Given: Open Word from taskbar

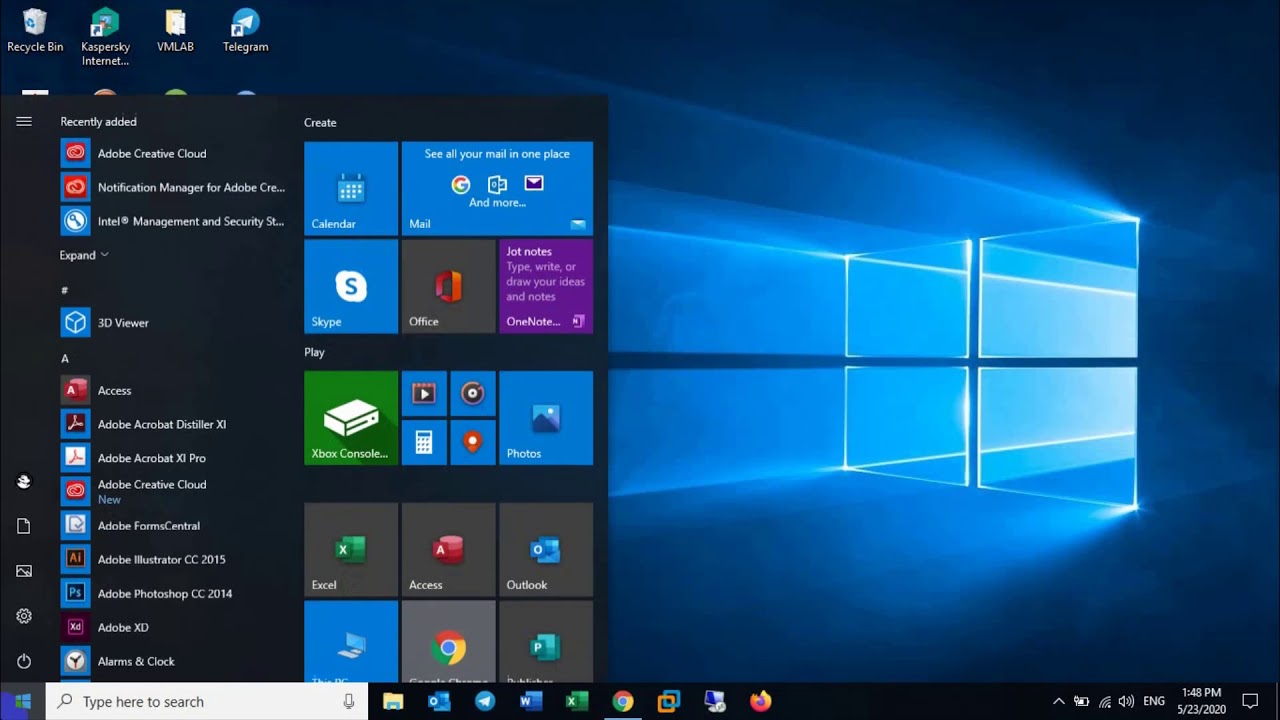Looking at the screenshot, I should point(531,701).
